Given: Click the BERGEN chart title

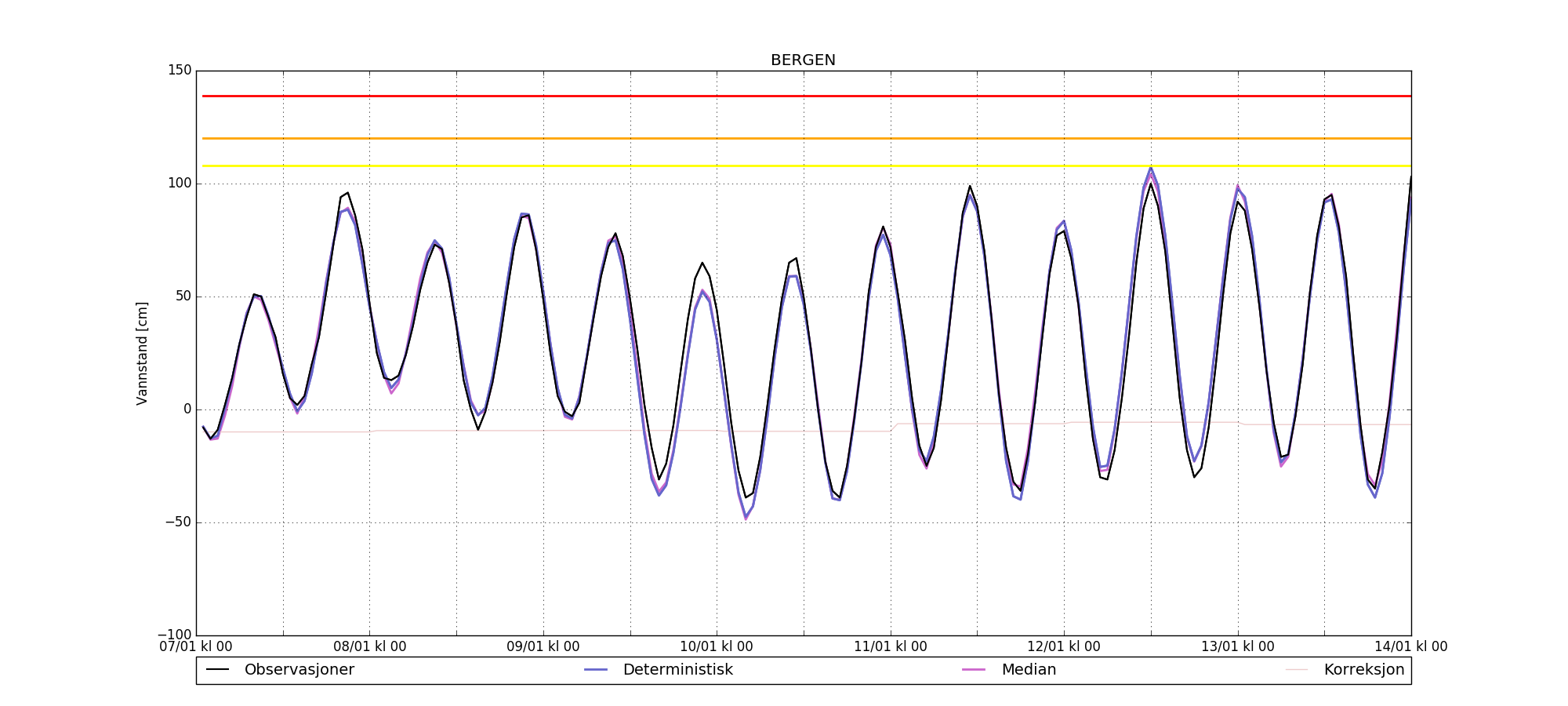Looking at the screenshot, I should [803, 60].
